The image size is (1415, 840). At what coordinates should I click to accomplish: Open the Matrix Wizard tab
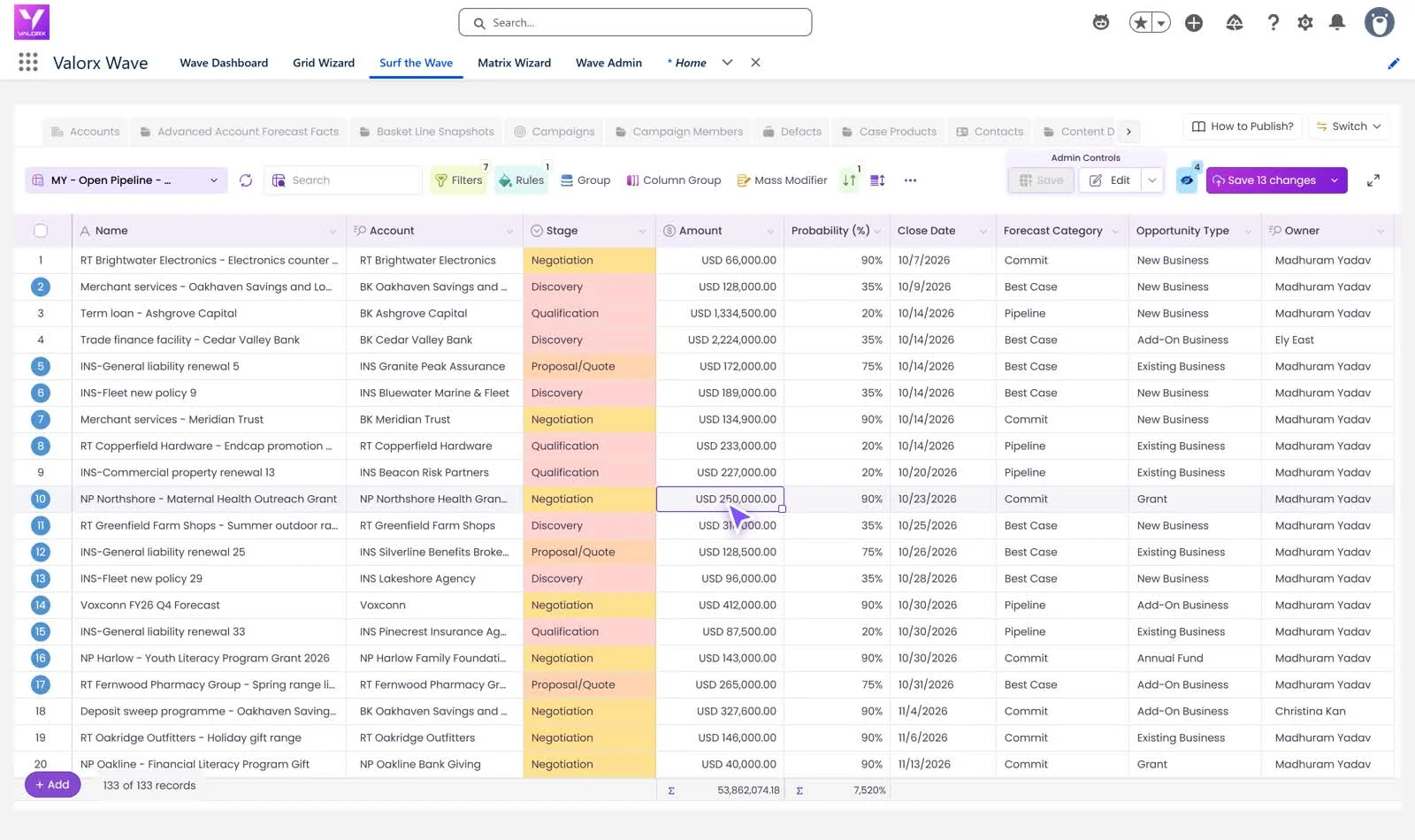514,63
